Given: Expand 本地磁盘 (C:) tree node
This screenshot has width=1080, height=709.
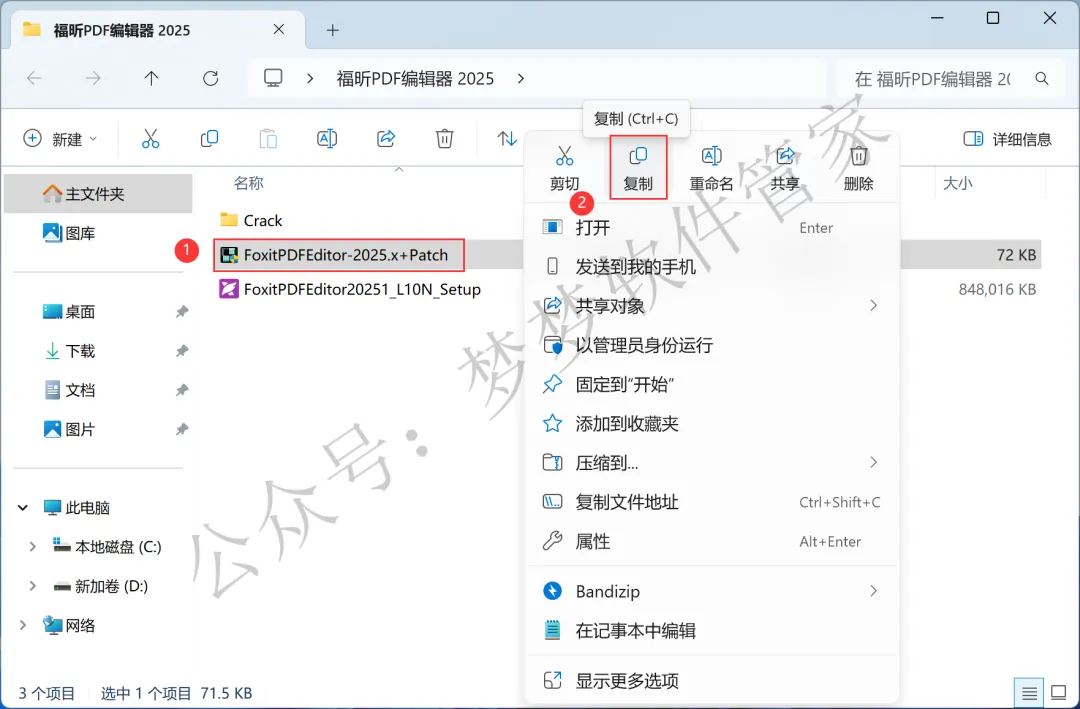Looking at the screenshot, I should pos(32,547).
